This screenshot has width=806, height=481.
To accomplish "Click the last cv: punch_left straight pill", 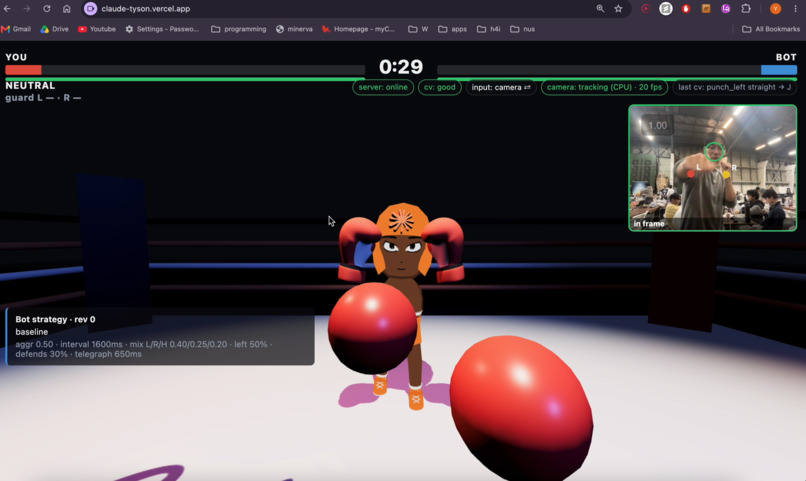I will tap(735, 87).
